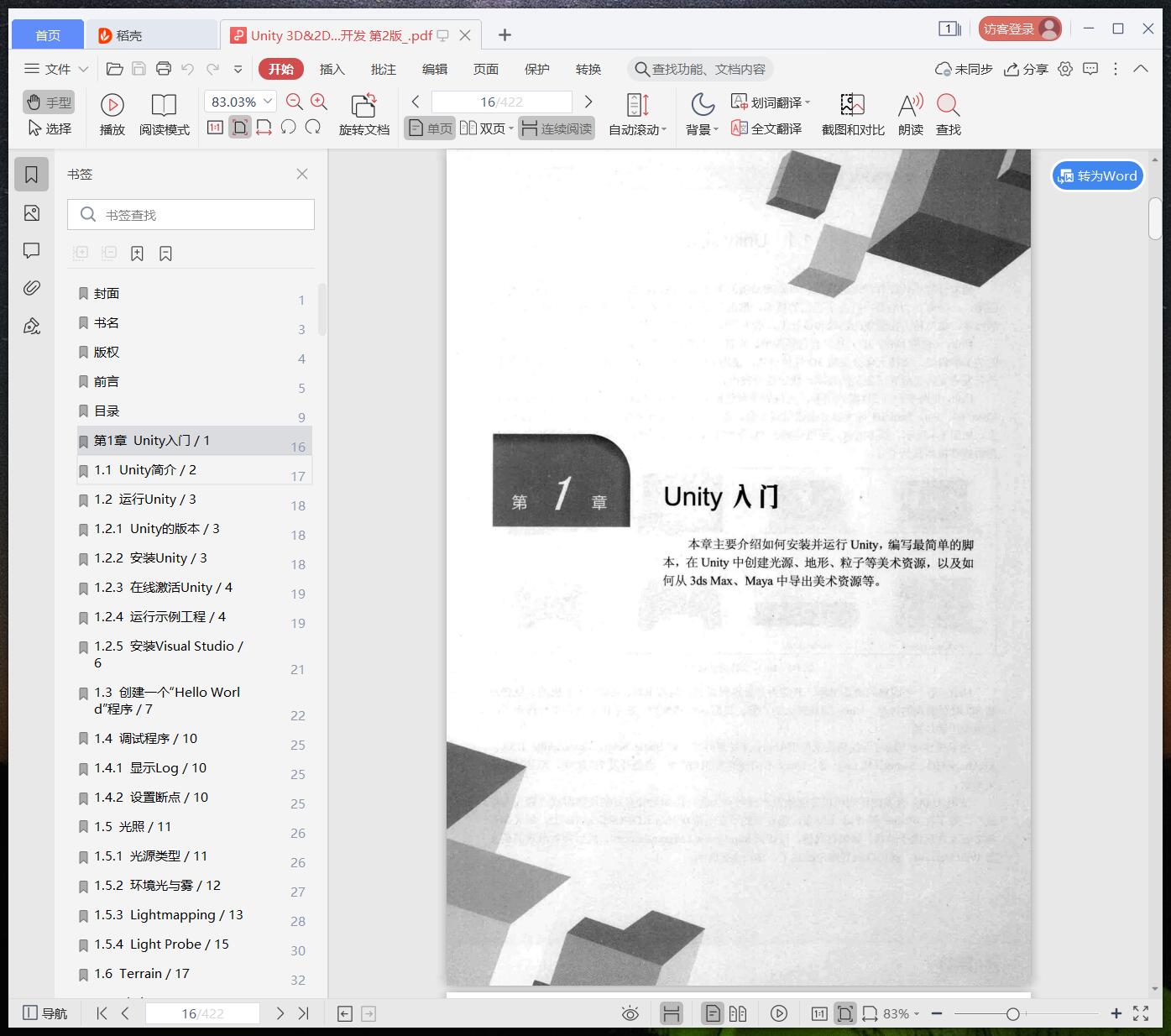Click the status bar zoom in plus
1171x1036 pixels.
(1116, 1014)
